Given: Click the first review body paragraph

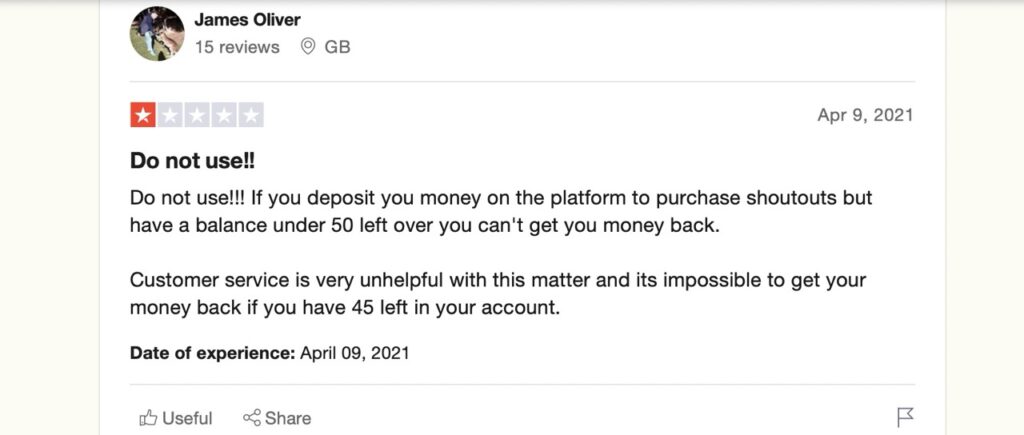Looking at the screenshot, I should pos(501,212).
